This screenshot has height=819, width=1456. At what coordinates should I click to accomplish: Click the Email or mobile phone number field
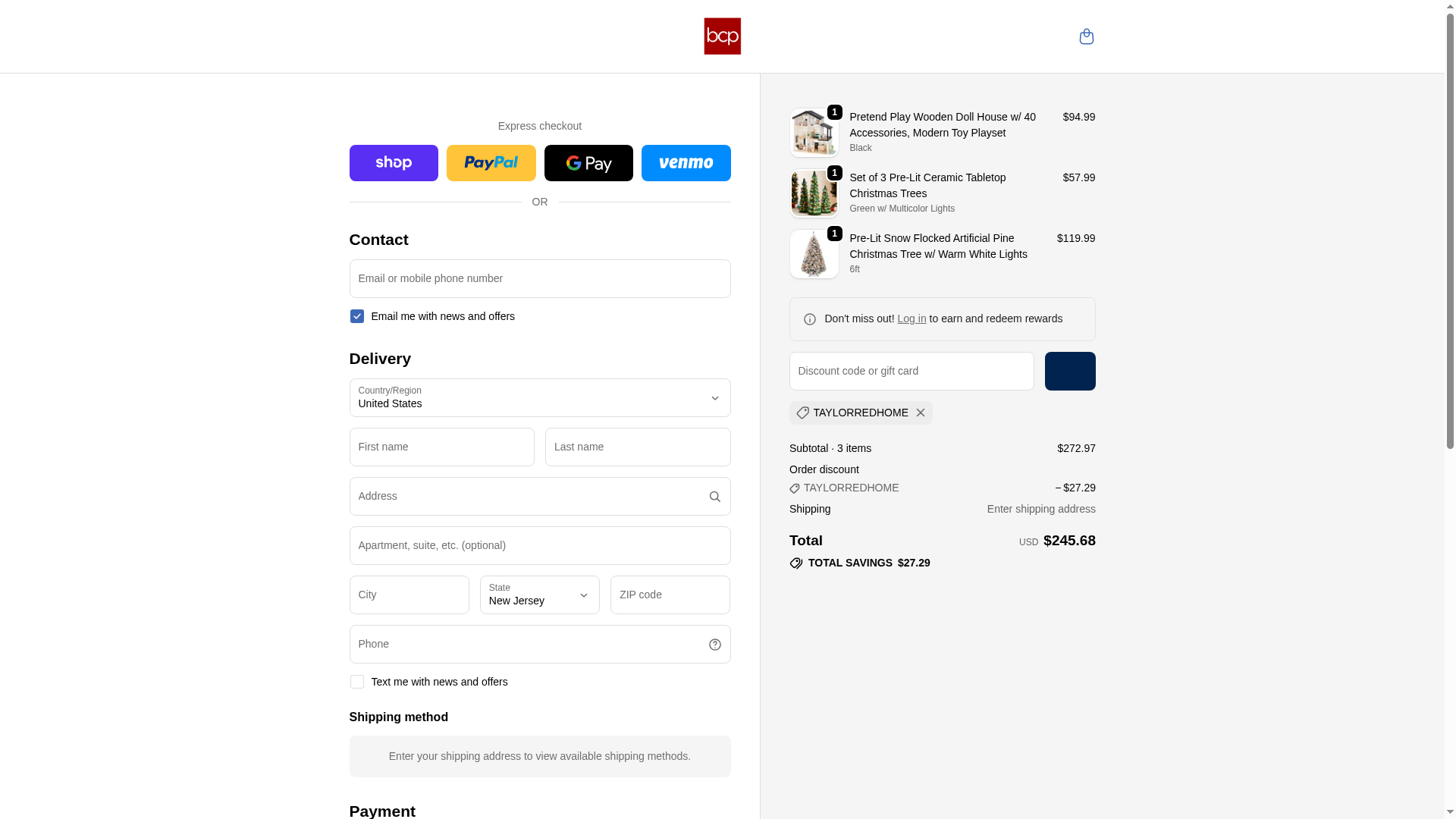539,279
